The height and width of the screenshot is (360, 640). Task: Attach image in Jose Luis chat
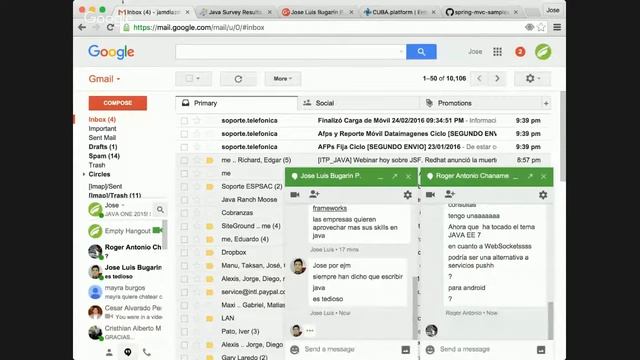tap(406, 350)
